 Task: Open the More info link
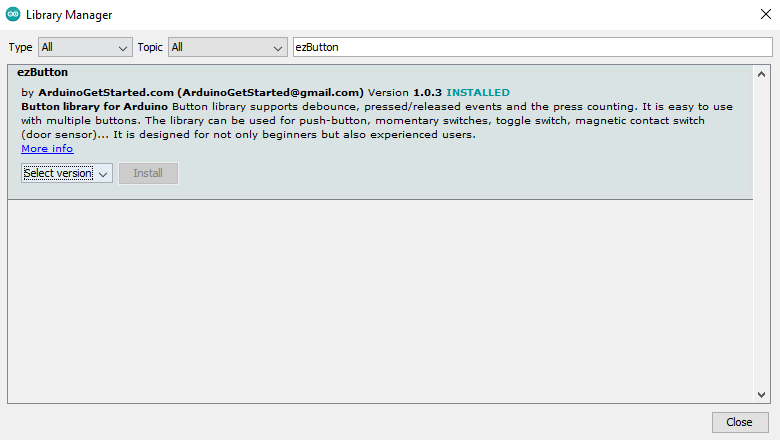(47, 149)
